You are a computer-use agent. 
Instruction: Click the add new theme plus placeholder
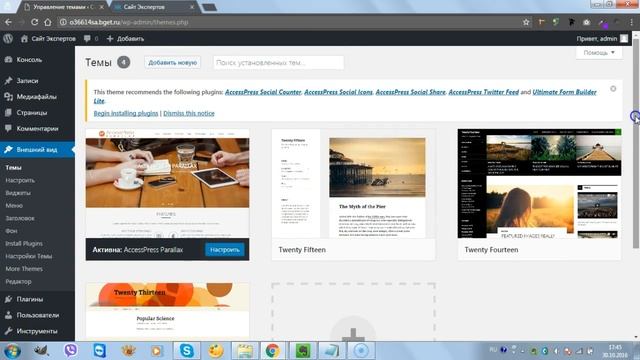click(x=353, y=312)
